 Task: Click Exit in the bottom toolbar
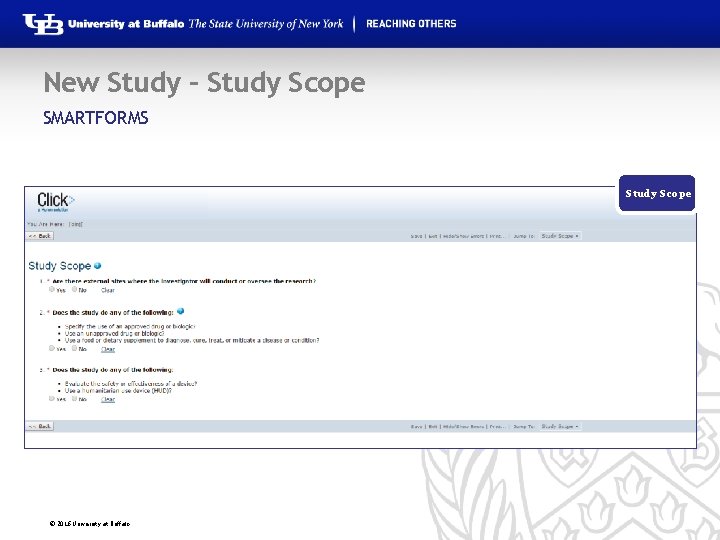click(x=433, y=427)
